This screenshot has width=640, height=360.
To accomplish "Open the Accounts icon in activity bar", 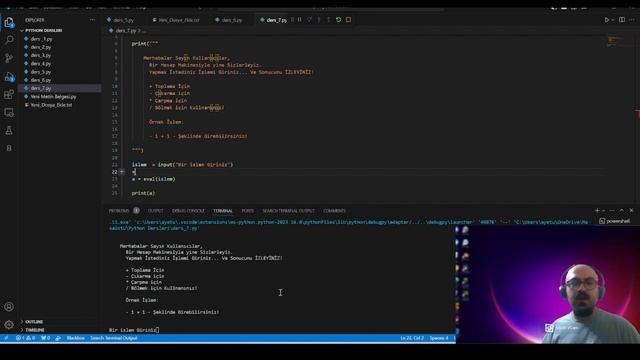I will [x=9, y=307].
